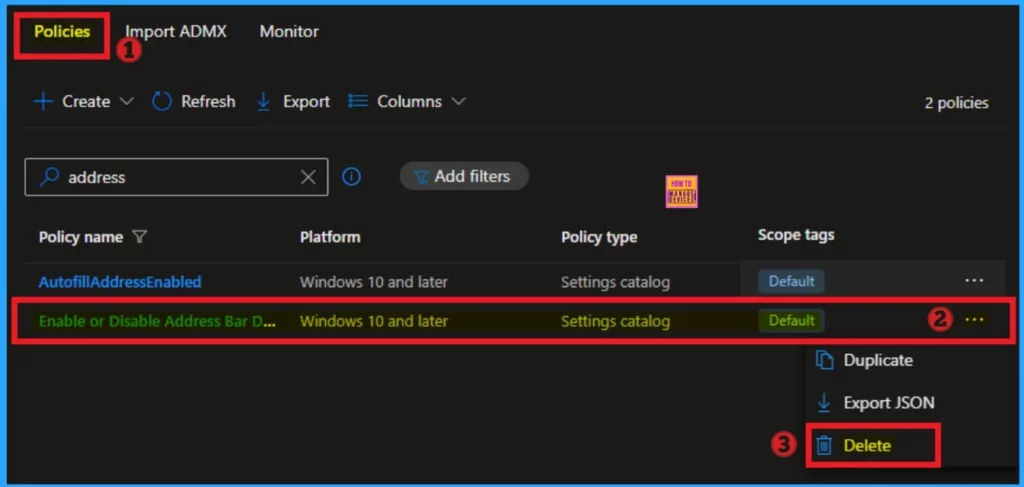The image size is (1024, 487).
Task: Click the filter funnel icon in Add filters
Action: coord(421,177)
